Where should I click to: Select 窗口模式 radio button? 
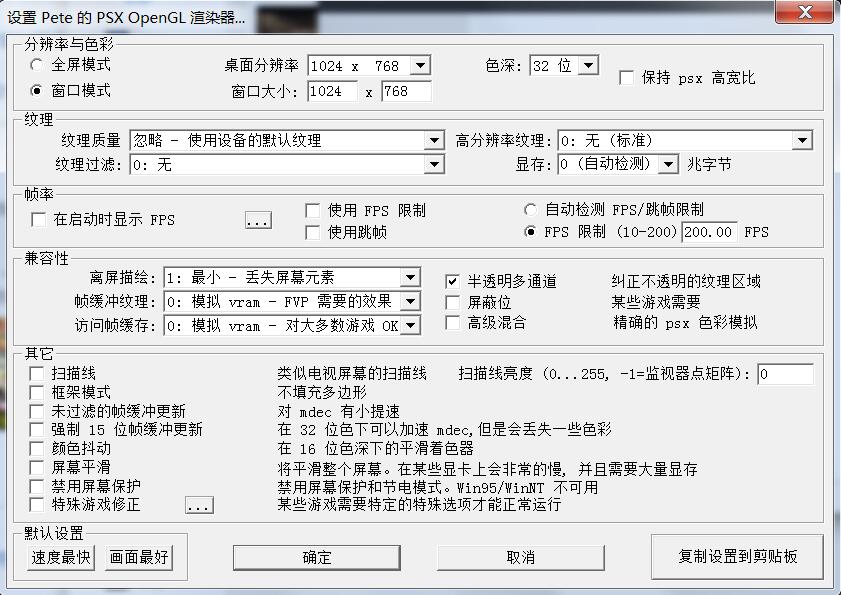(x=36, y=91)
